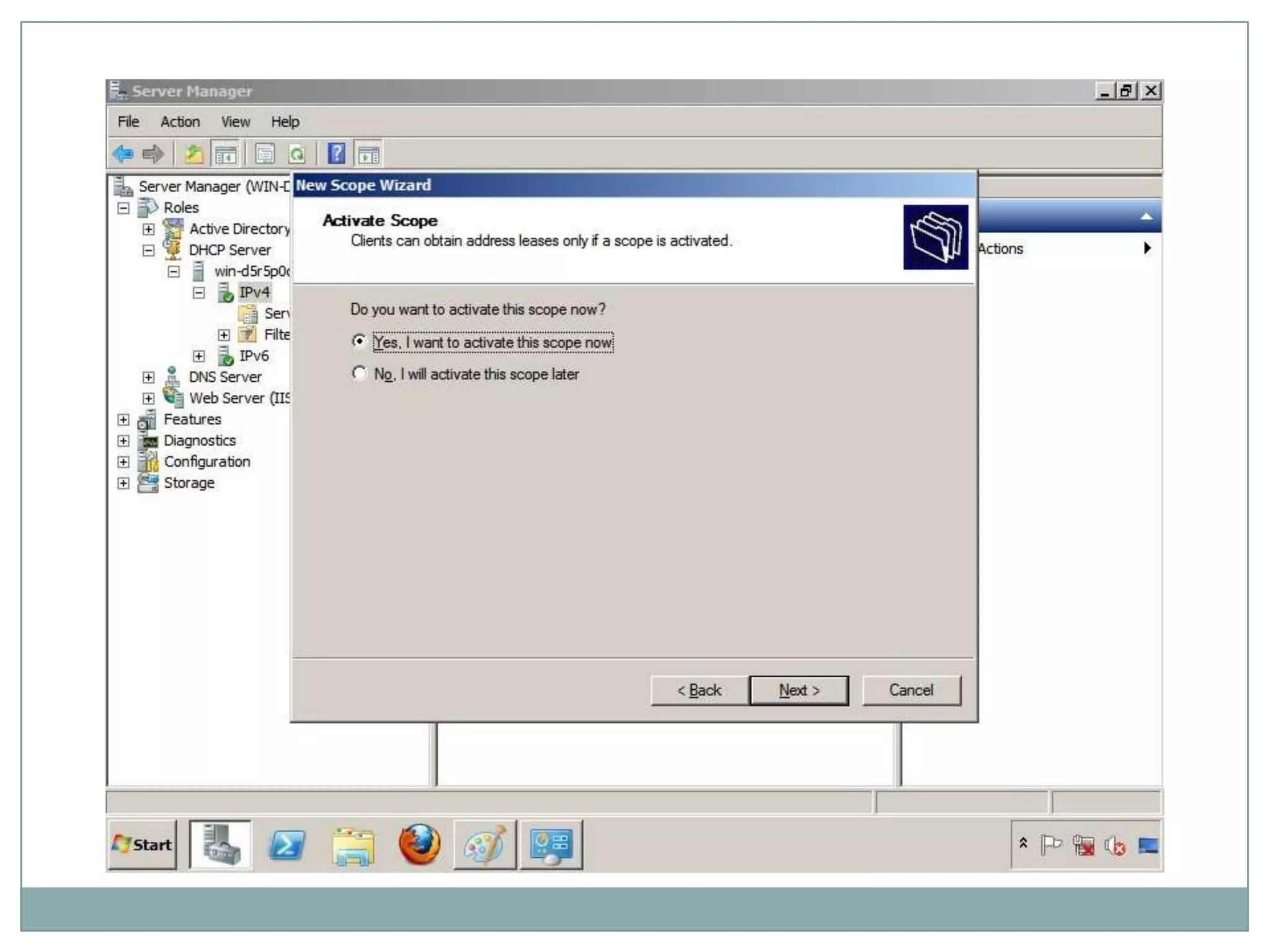Expand the Configuration node
The width and height of the screenshot is (1270, 952).
[x=123, y=462]
